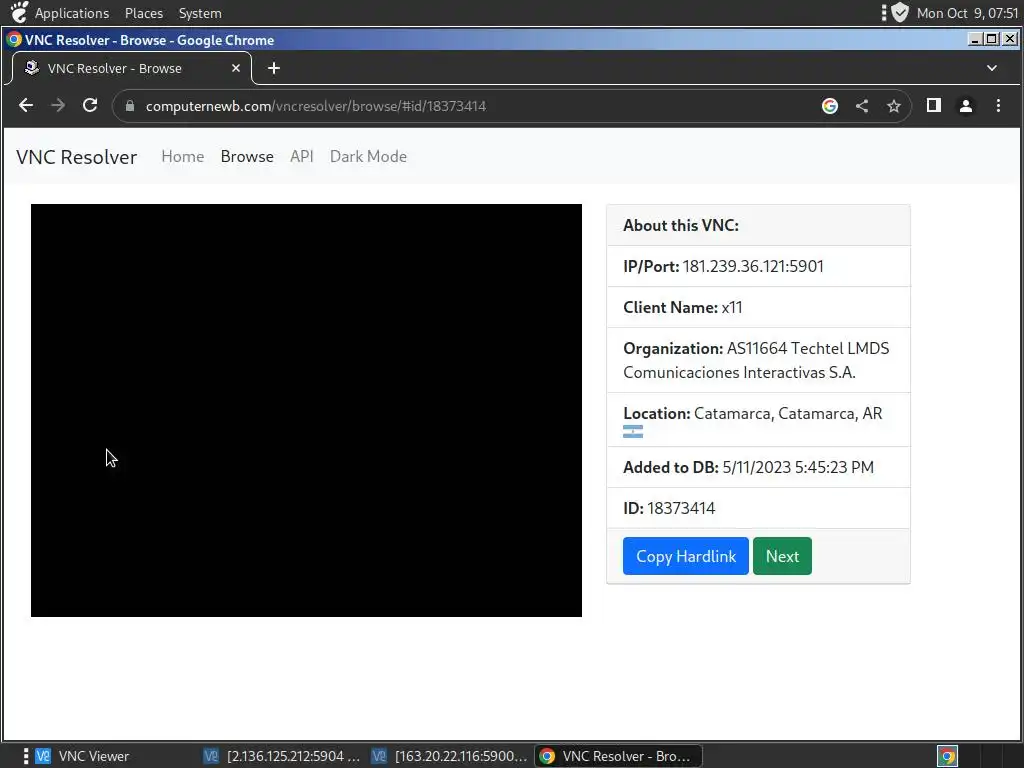Click IP/Port 181.239.36.121:5901 text
The image size is (1024, 768).
[723, 266]
